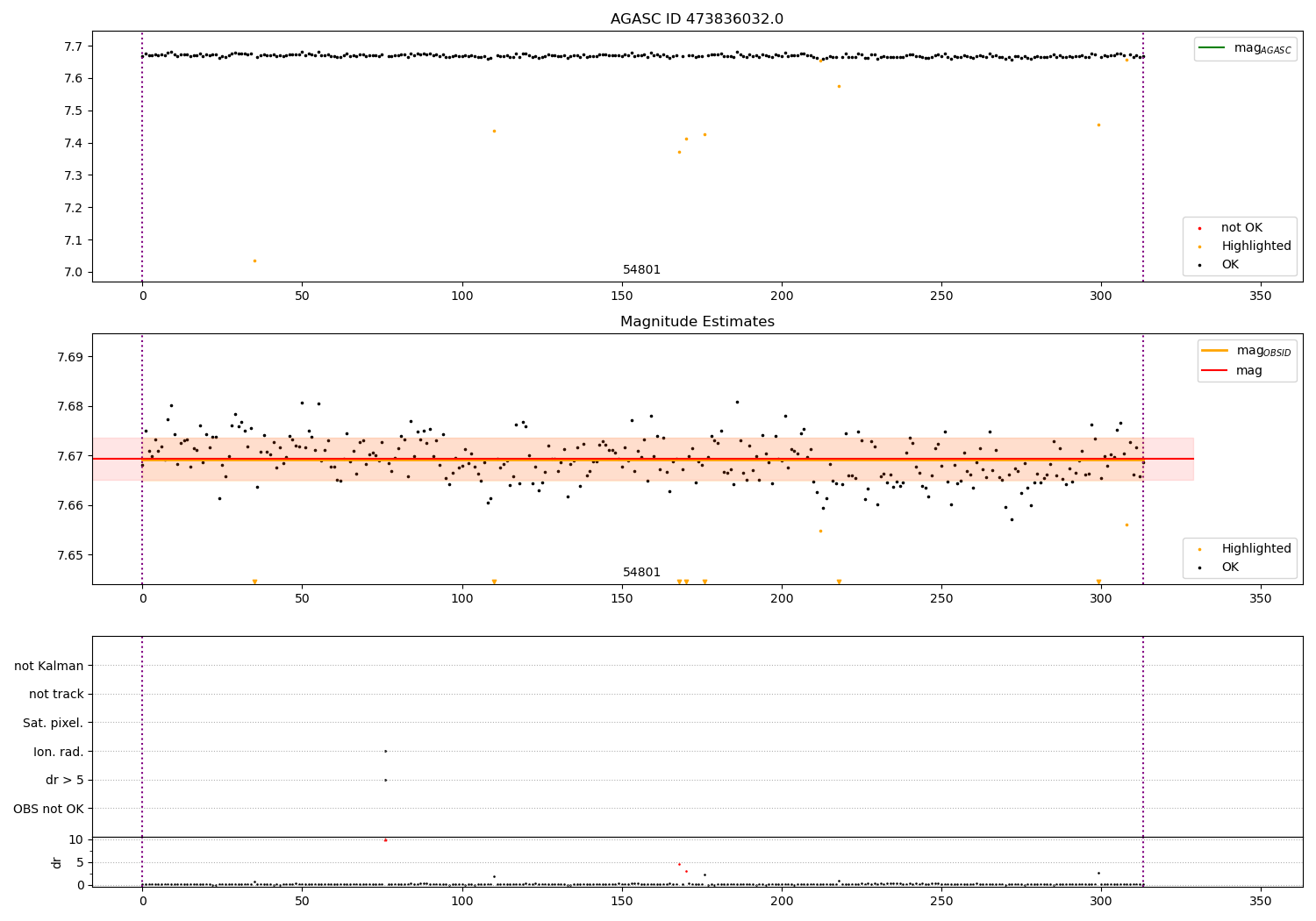1316x921 pixels.
Task: Click highest black point near 7.681 at x 186
Action: (x=737, y=402)
